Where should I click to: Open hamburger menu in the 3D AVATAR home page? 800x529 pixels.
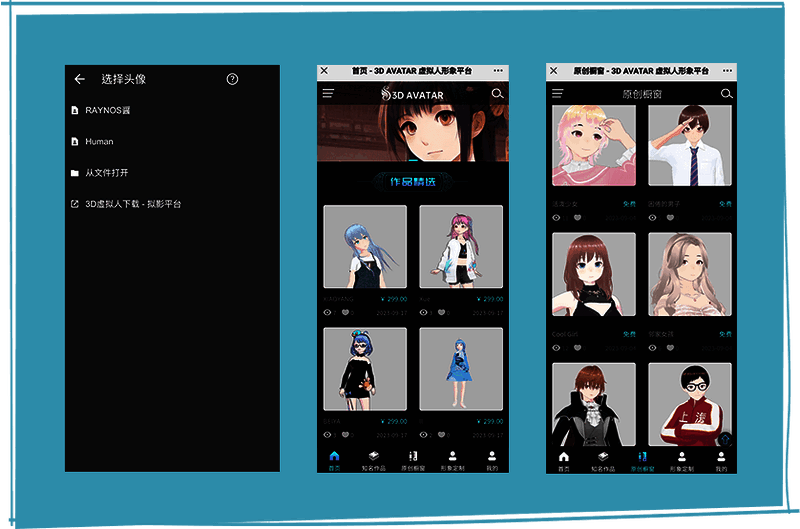pos(328,94)
